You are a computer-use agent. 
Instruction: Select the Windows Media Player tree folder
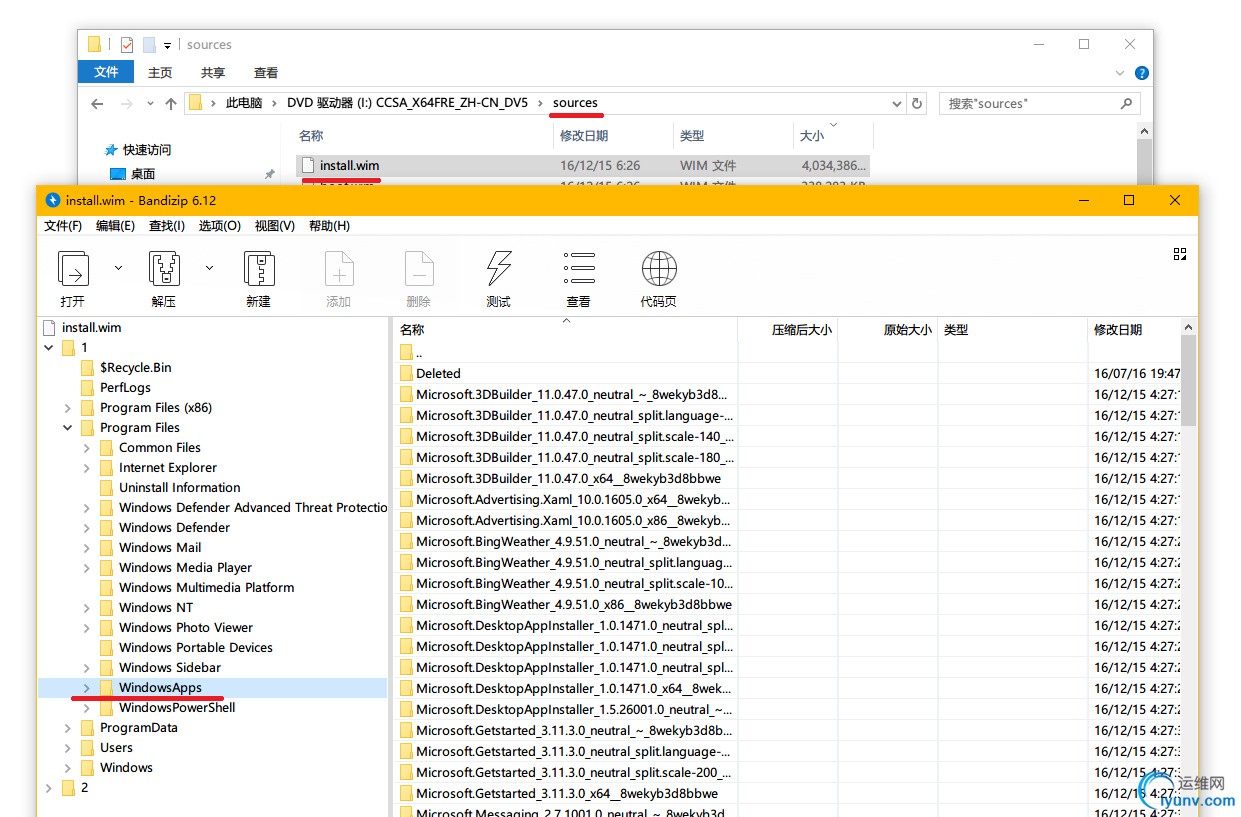[185, 567]
